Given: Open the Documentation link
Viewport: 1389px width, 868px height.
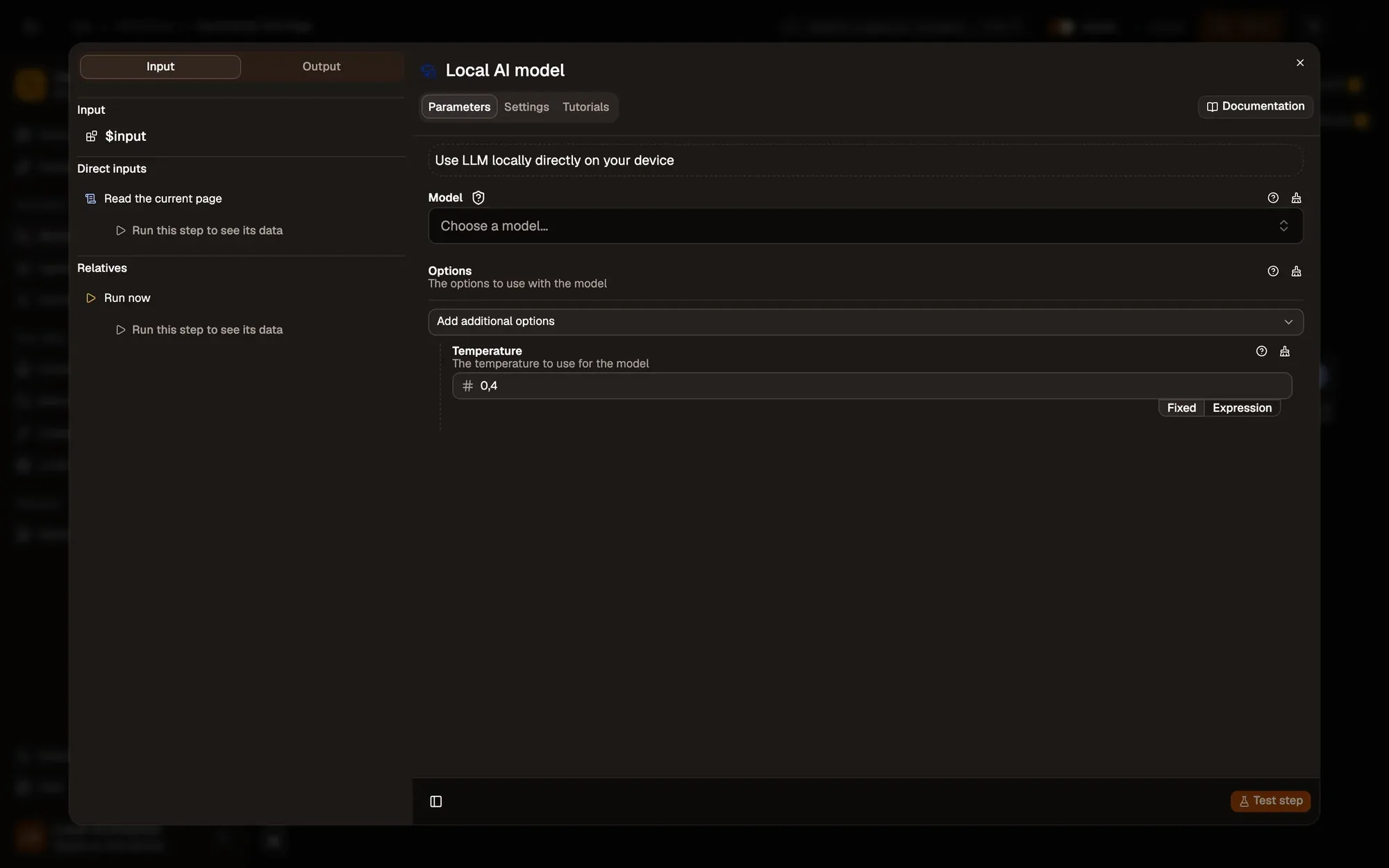Looking at the screenshot, I should click(x=1256, y=106).
